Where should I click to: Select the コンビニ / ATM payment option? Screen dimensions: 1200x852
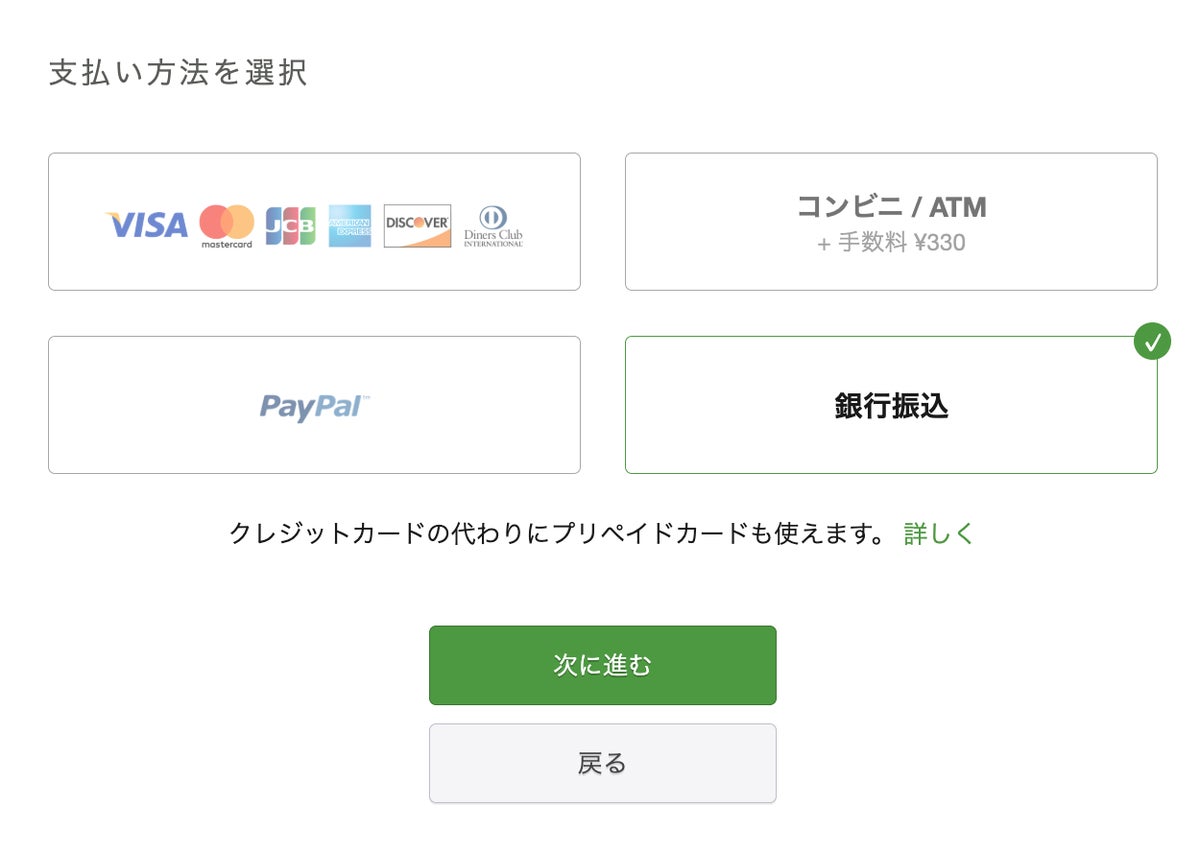click(x=891, y=222)
